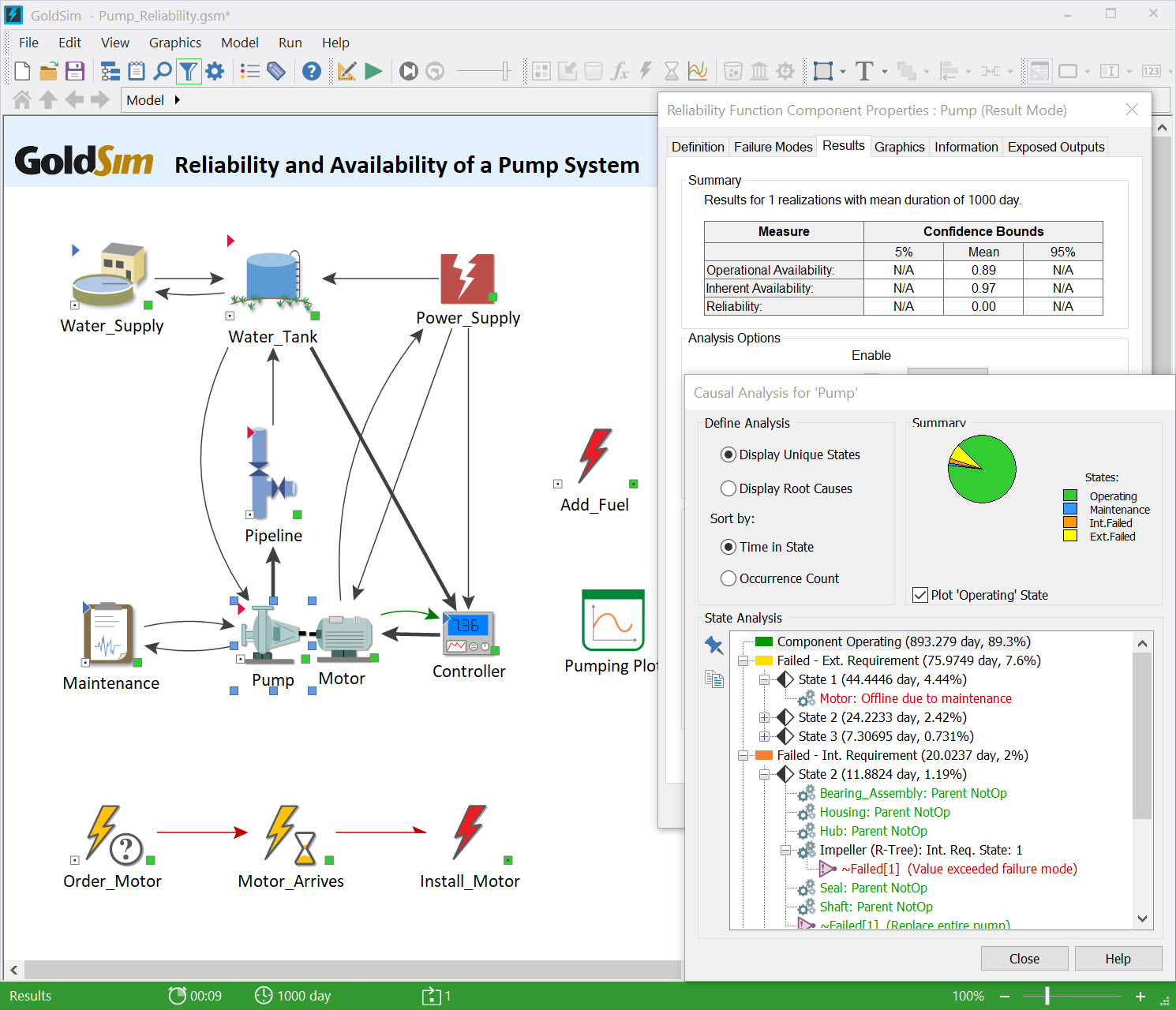Select the Water_Tank element icon

tap(272, 280)
